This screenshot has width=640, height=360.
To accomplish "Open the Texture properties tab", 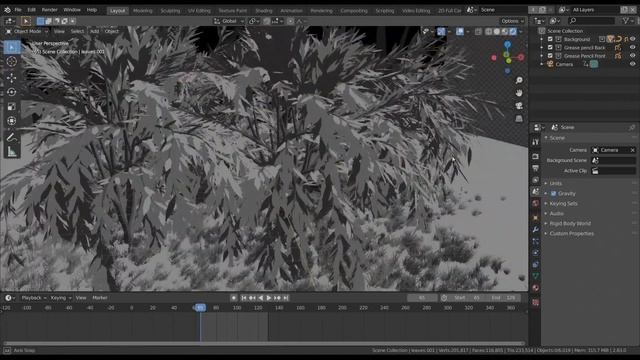I will pos(536,302).
